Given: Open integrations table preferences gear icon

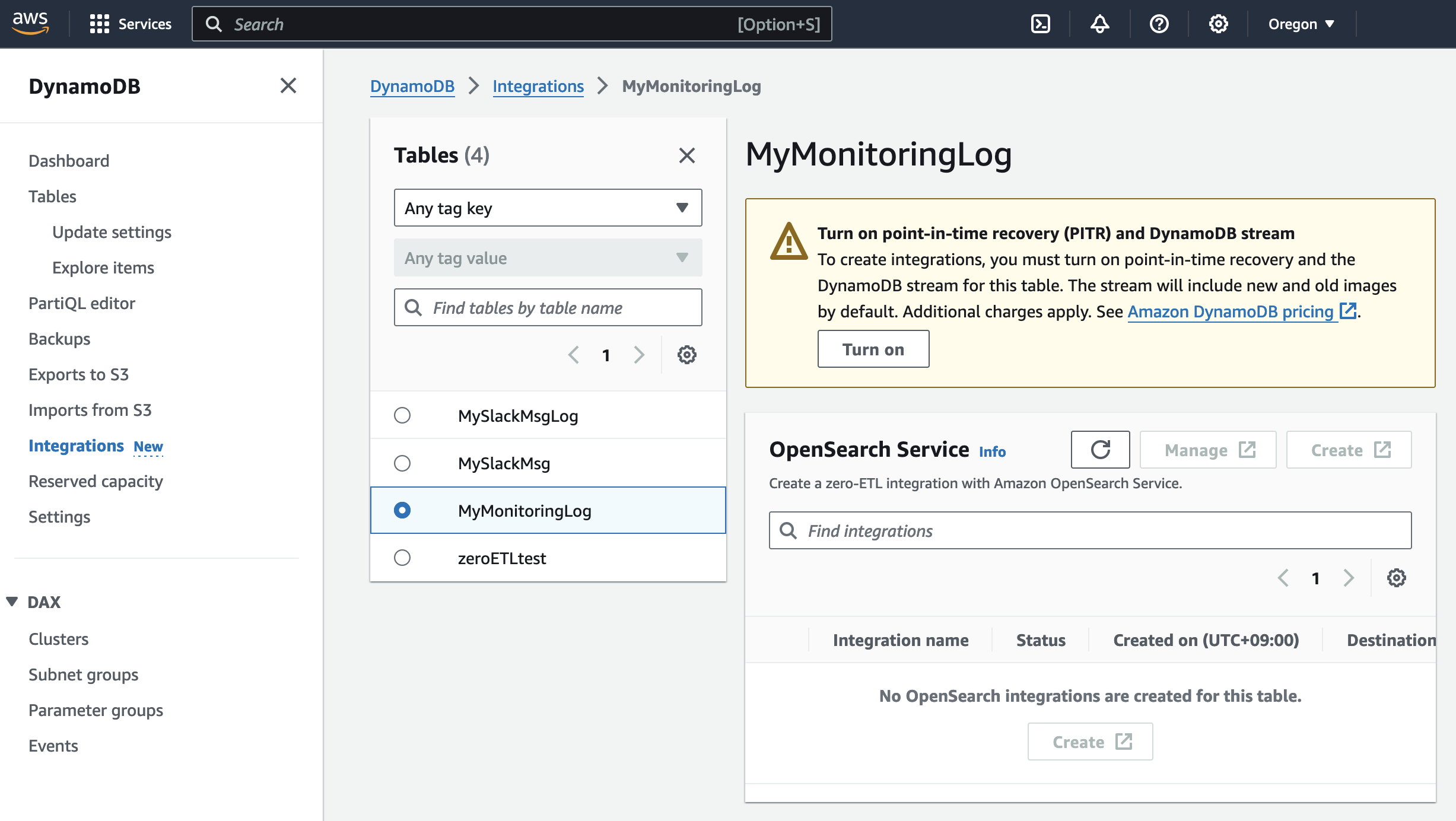Looking at the screenshot, I should 1396,578.
